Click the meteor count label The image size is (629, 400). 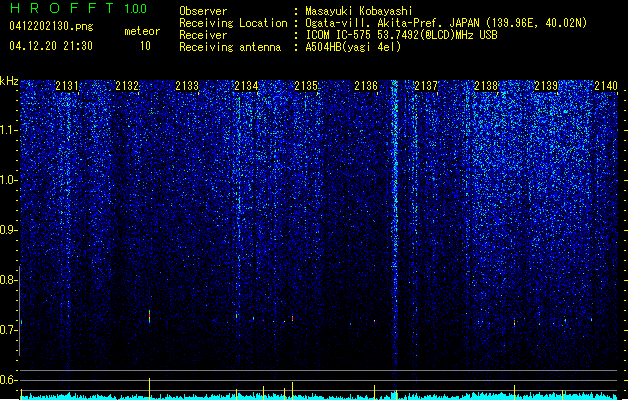tap(142, 31)
